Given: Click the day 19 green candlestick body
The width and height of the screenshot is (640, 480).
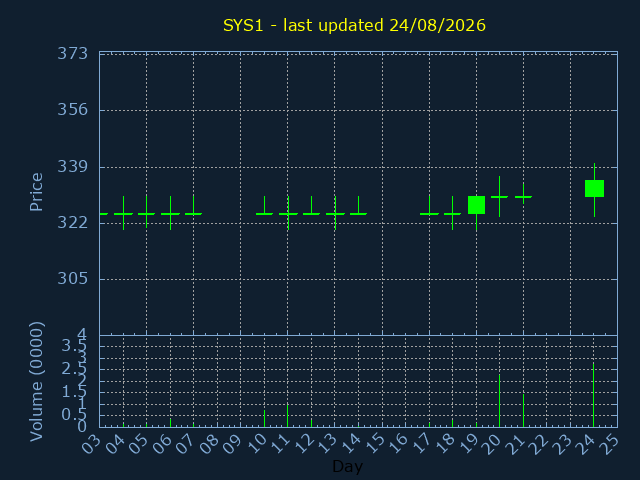Looking at the screenshot, I should [476, 205].
